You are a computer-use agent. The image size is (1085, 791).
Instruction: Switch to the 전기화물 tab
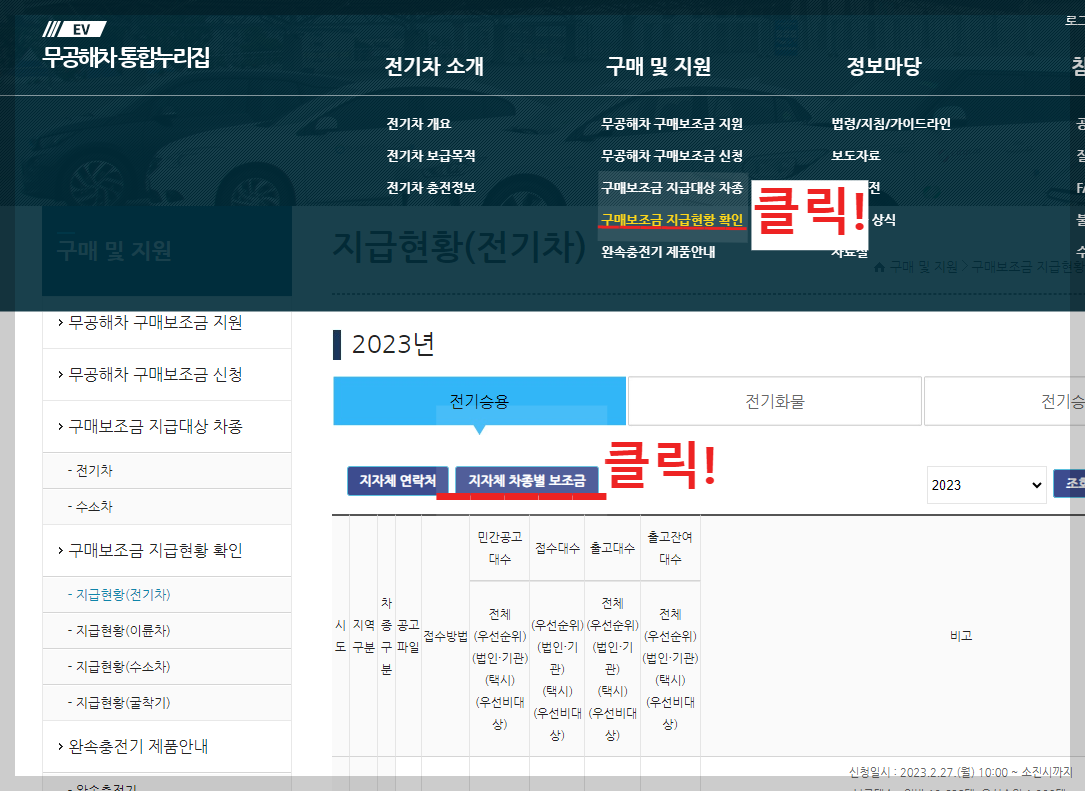pyautogui.click(x=774, y=400)
